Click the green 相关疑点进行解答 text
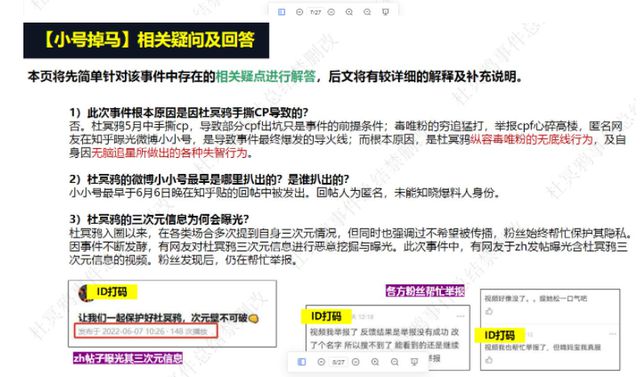This screenshot has height=377, width=640. pyautogui.click(x=265, y=76)
